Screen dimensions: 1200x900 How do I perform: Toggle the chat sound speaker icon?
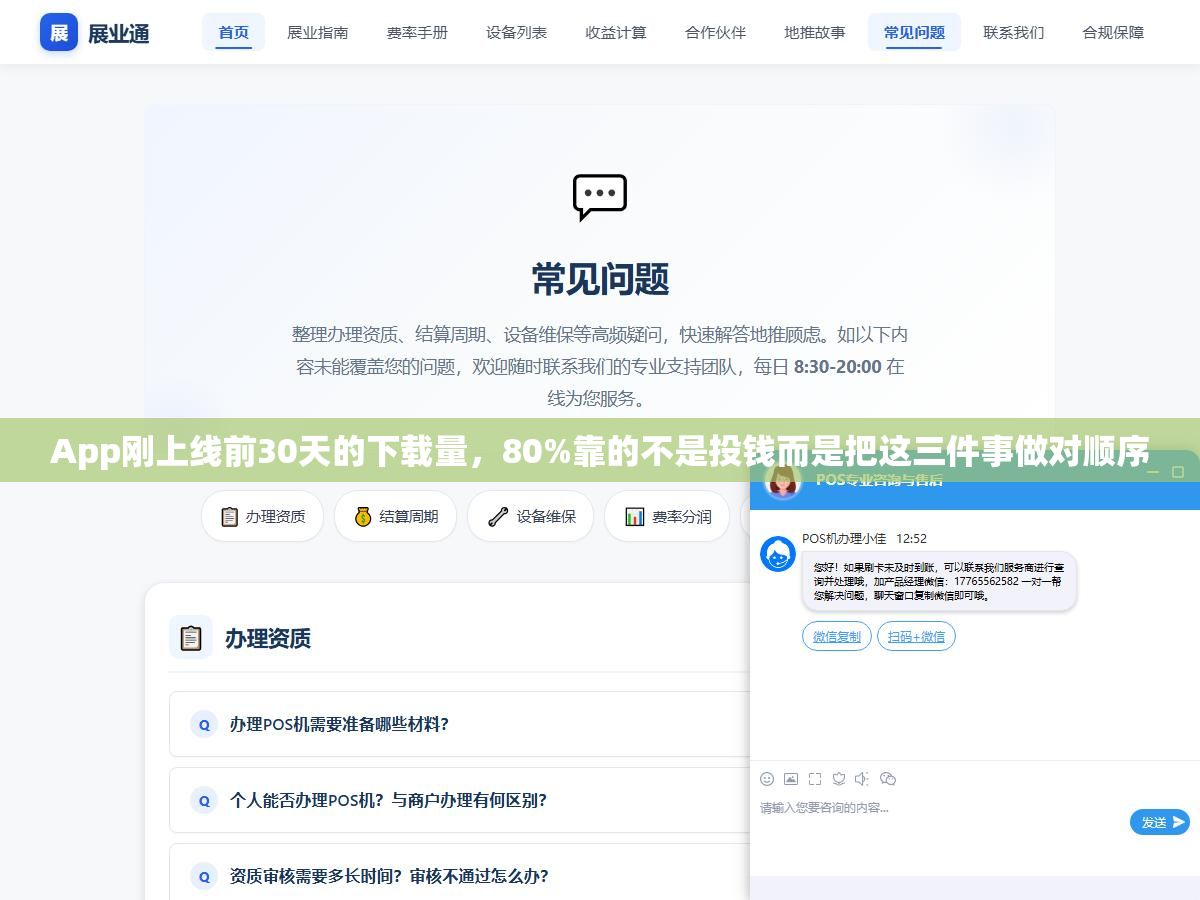tap(863, 779)
